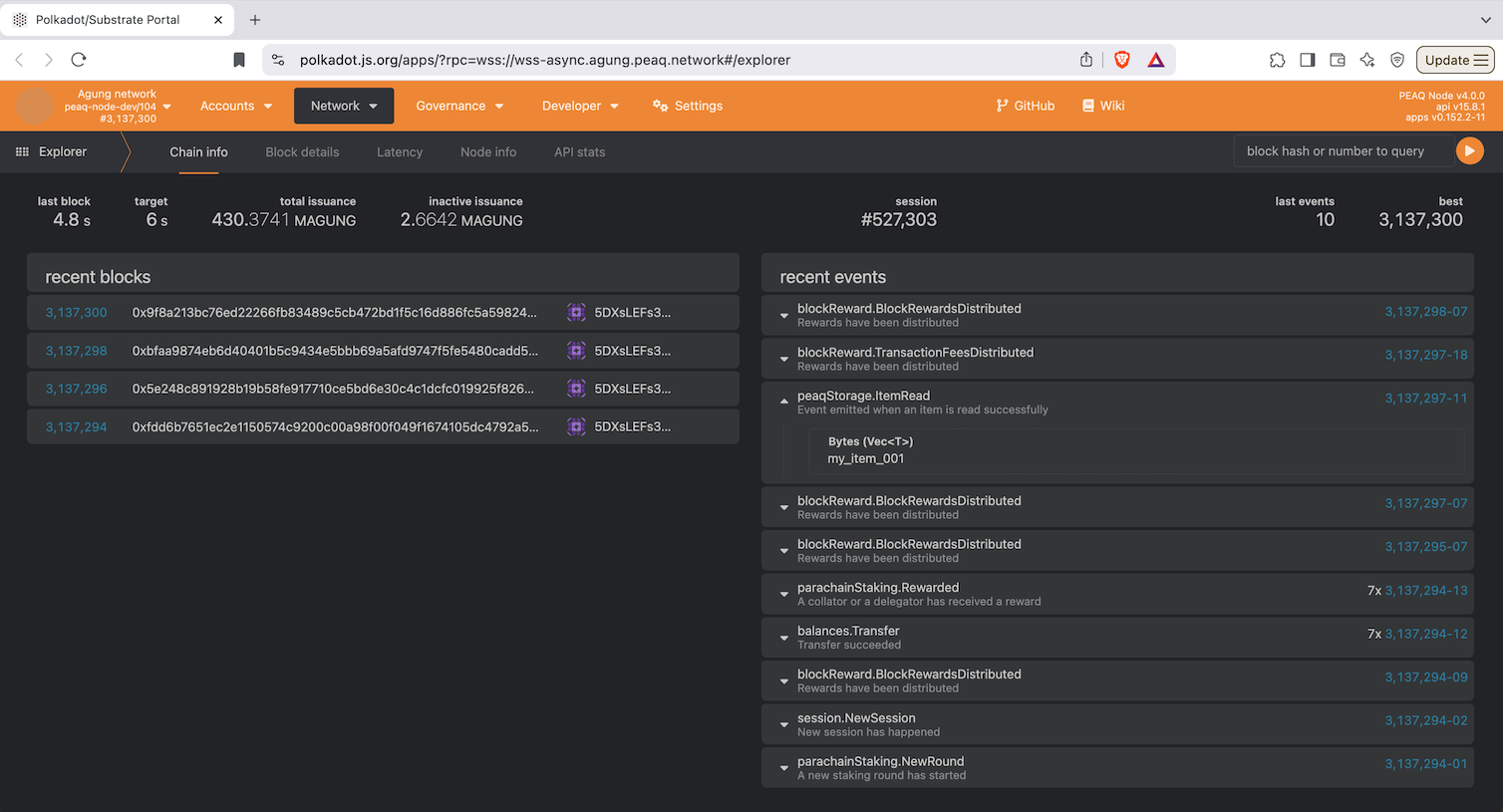Open the Network menu
Image resolution: width=1503 pixels, height=812 pixels.
344,106
